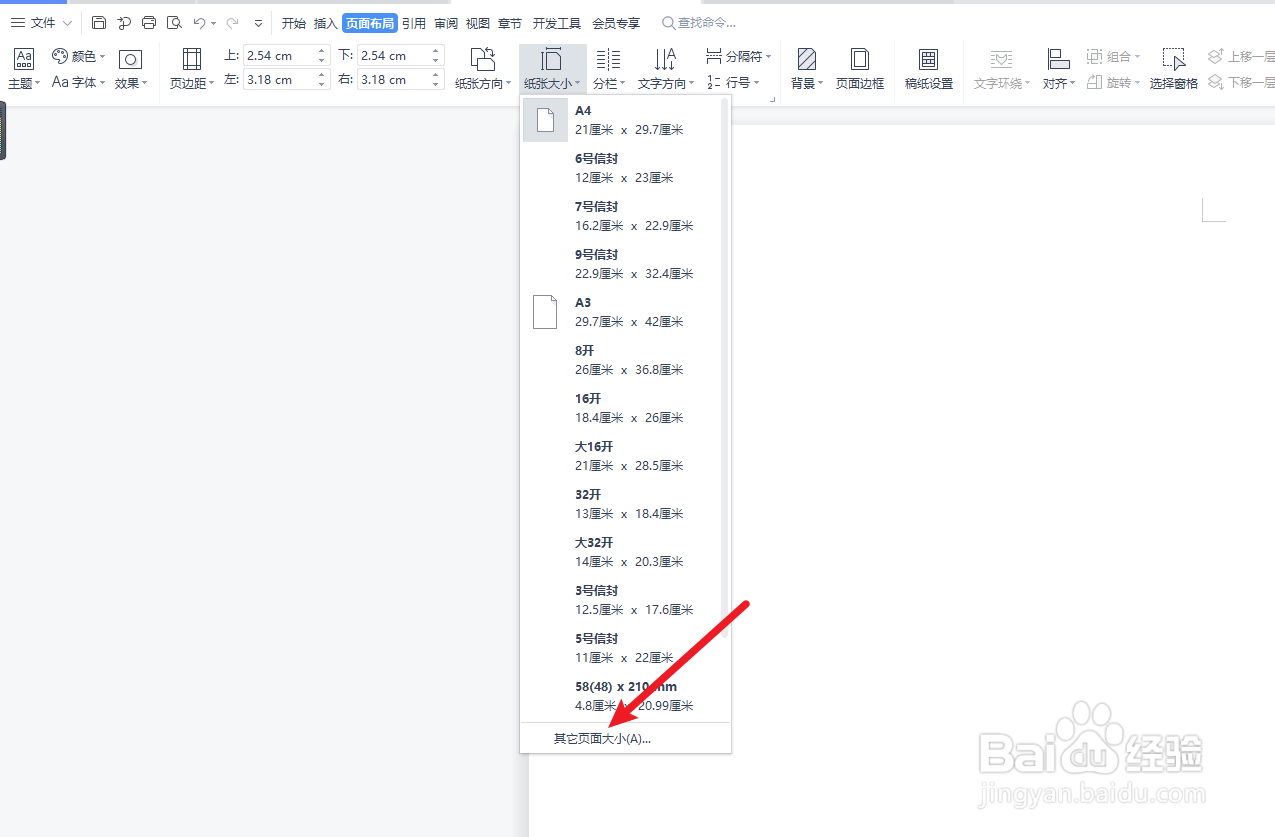The image size is (1275, 837).
Task: Select 3号信封 paper size
Action: pos(621,600)
